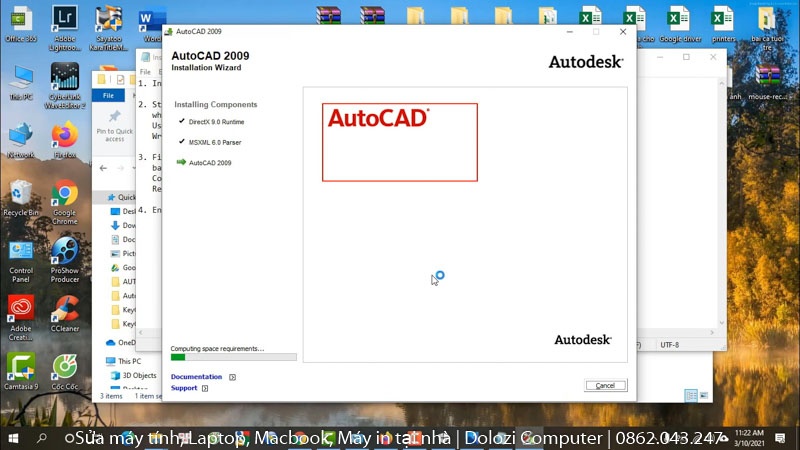Select the mouse-rec WinRAR archive
The width and height of the screenshot is (800, 450).
[768, 83]
